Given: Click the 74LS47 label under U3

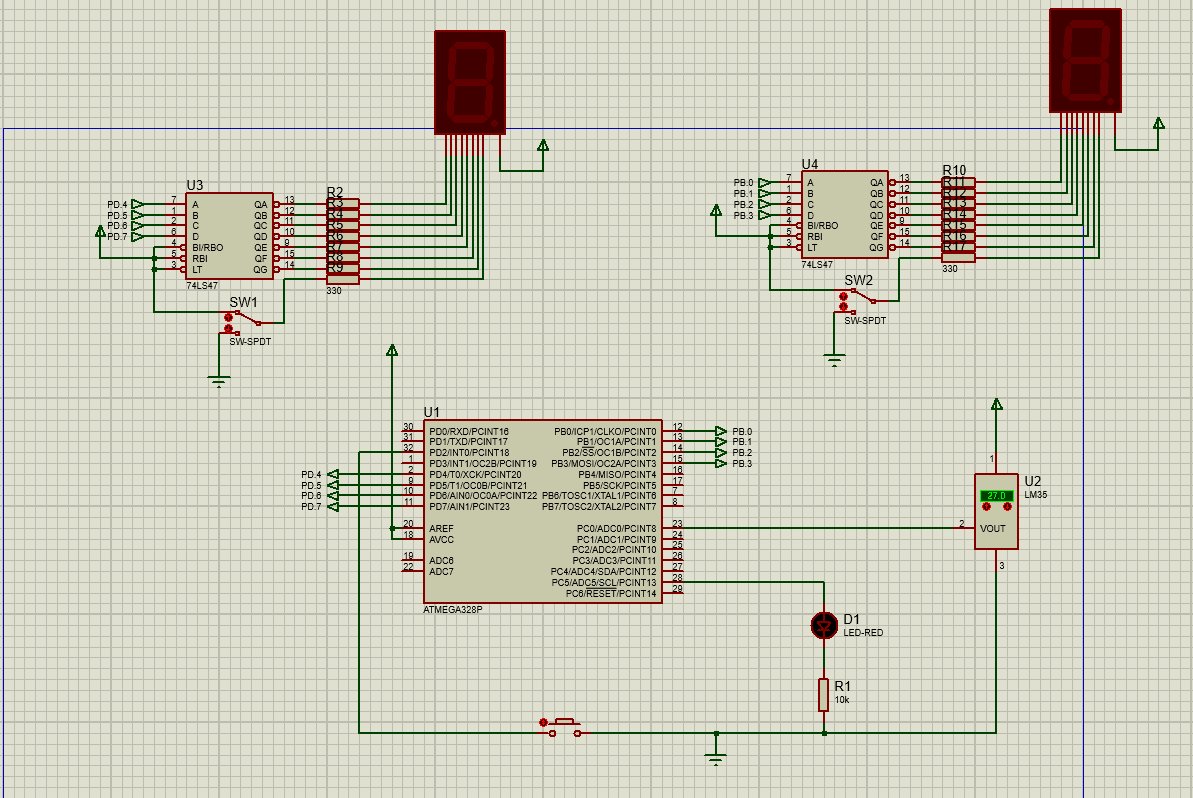Looking at the screenshot, I should click(202, 286).
